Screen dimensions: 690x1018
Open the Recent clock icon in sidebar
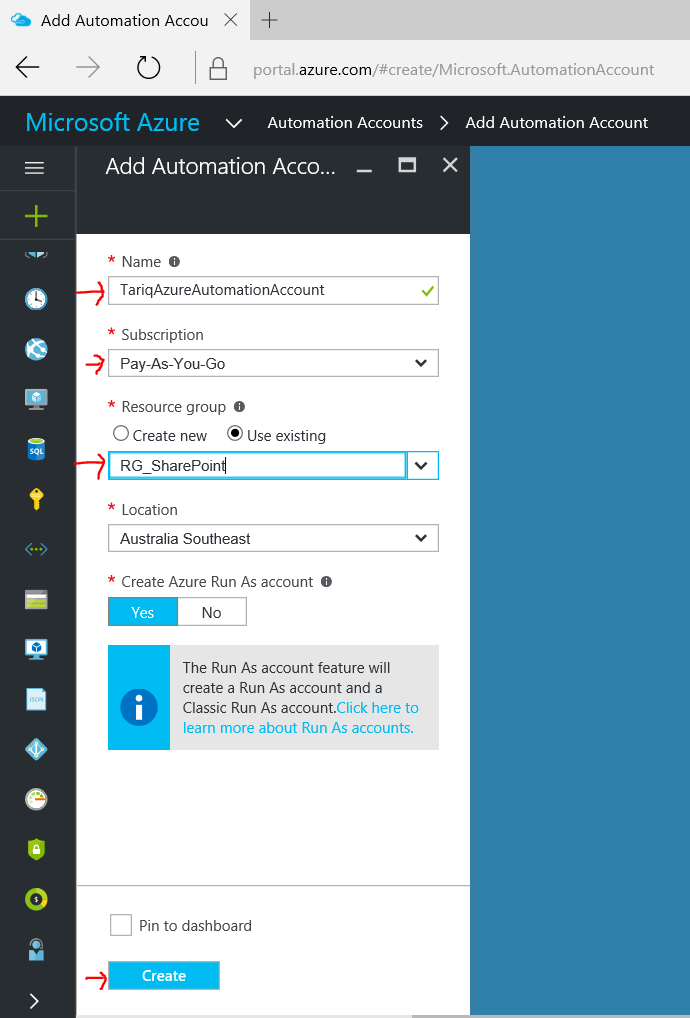[x=36, y=299]
